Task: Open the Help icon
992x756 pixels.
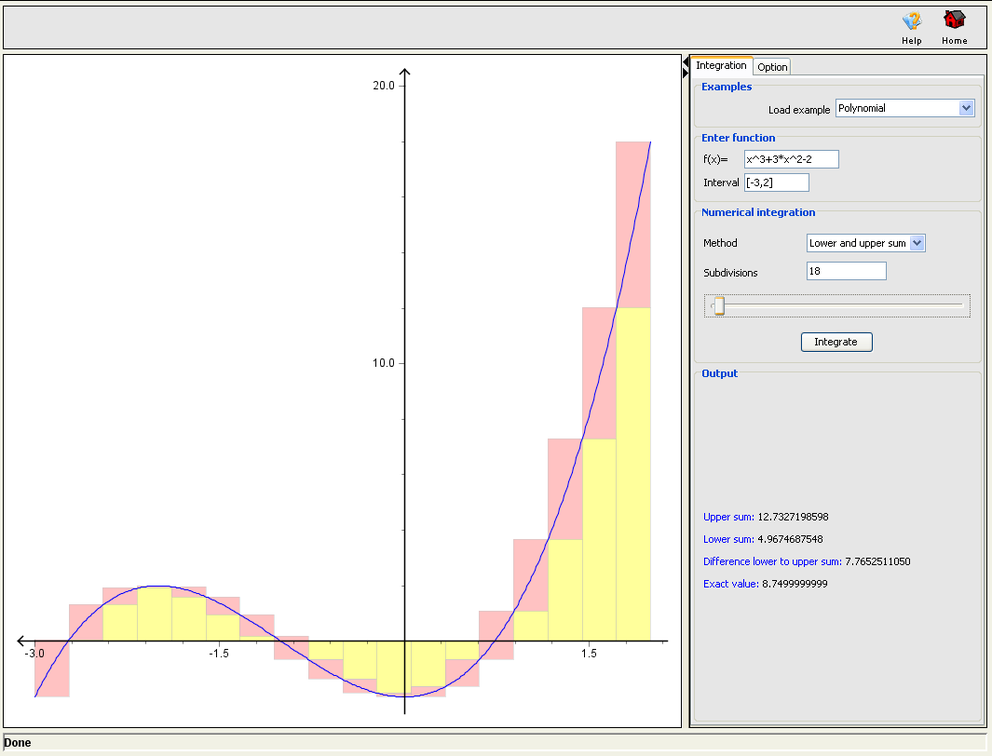Action: tap(911, 20)
